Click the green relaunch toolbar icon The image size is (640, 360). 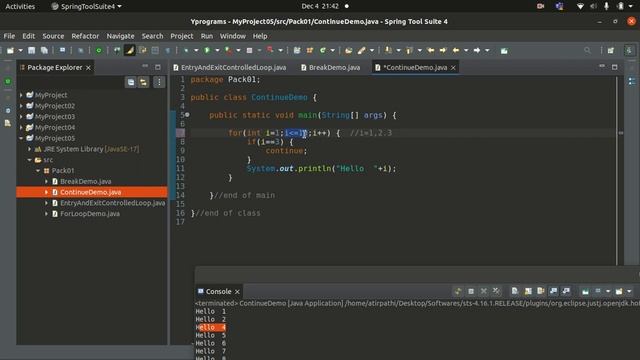click(98, 50)
